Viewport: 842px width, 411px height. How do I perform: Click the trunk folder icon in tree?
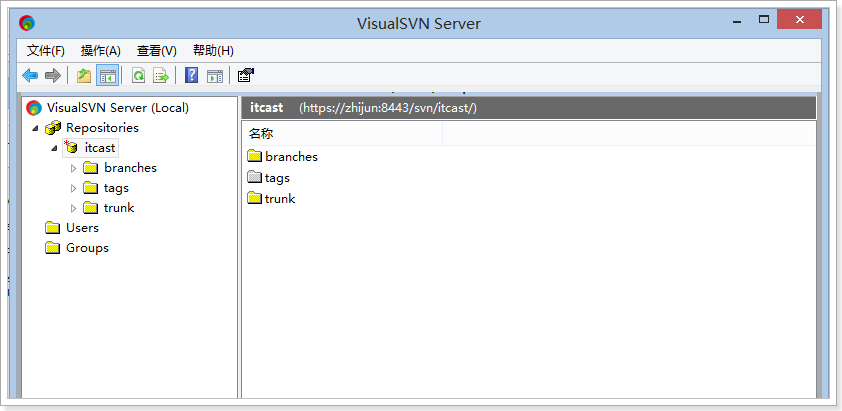click(x=91, y=208)
